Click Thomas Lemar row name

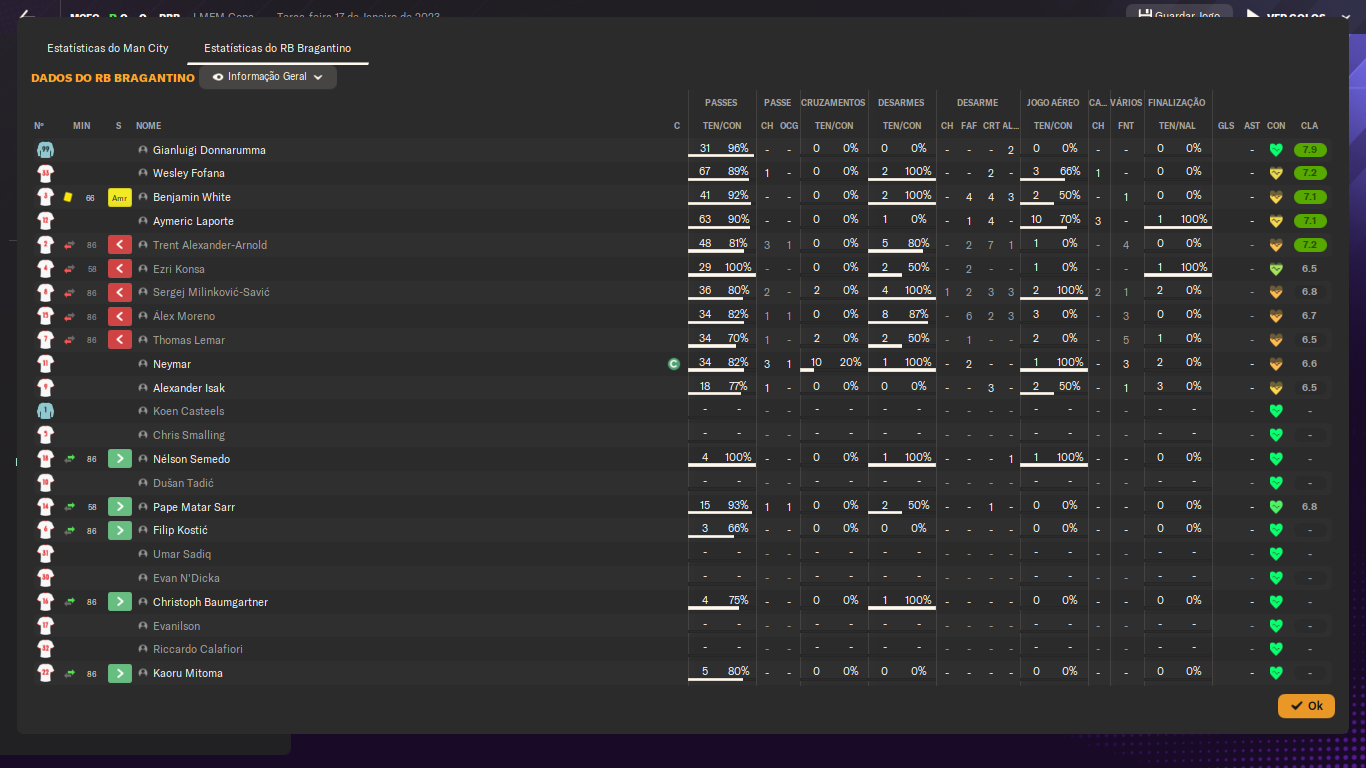[x=189, y=341]
